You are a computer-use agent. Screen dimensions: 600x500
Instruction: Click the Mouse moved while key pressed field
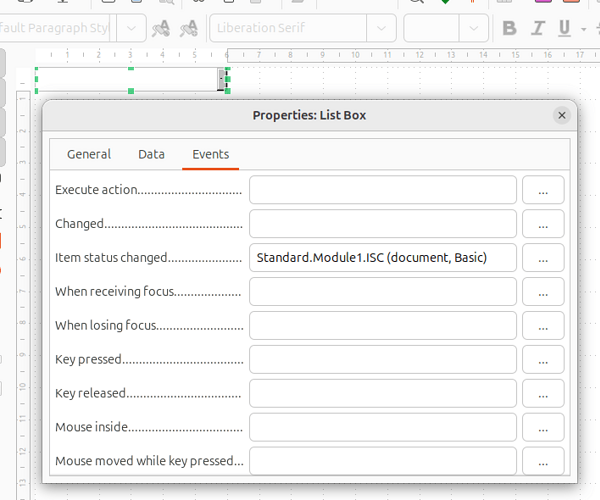click(383, 461)
